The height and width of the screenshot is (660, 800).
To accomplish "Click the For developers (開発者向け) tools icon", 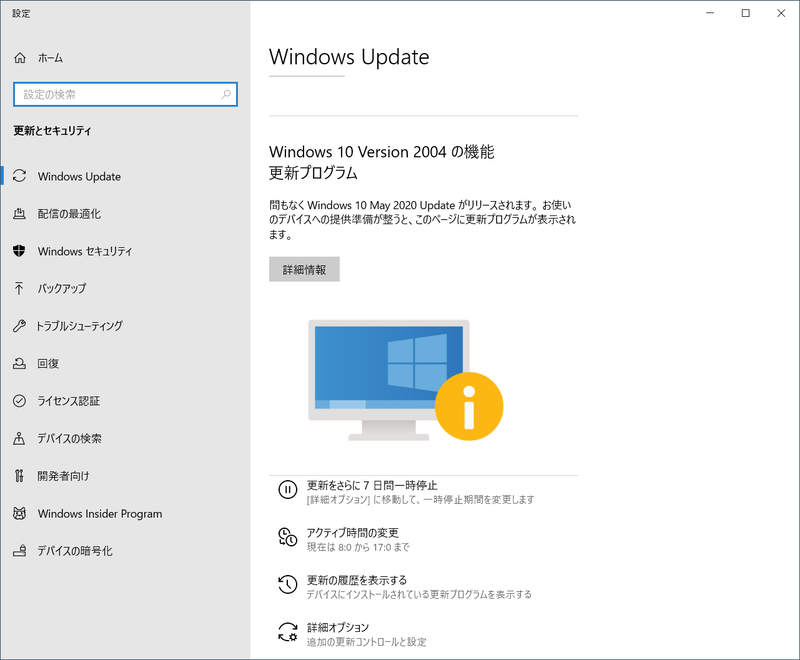I will tap(19, 476).
